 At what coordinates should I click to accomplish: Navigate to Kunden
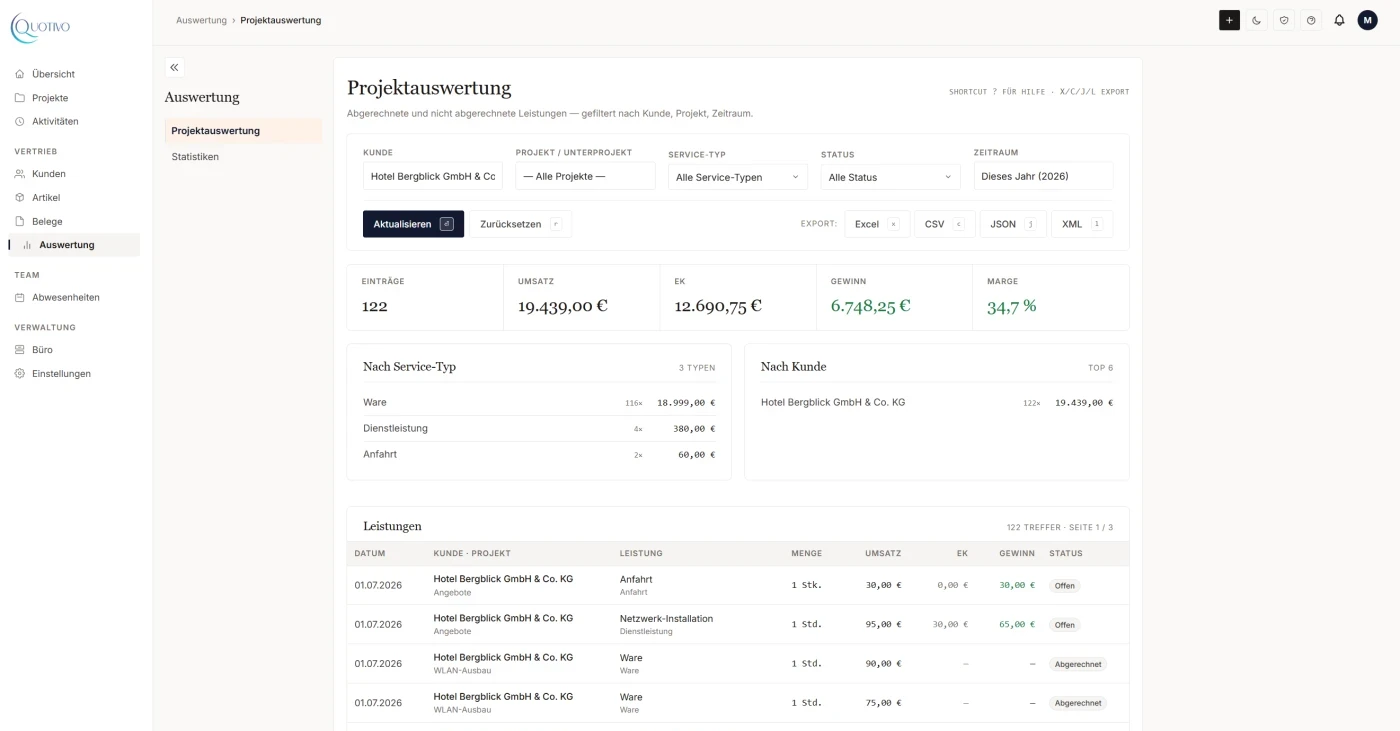tap(74, 174)
